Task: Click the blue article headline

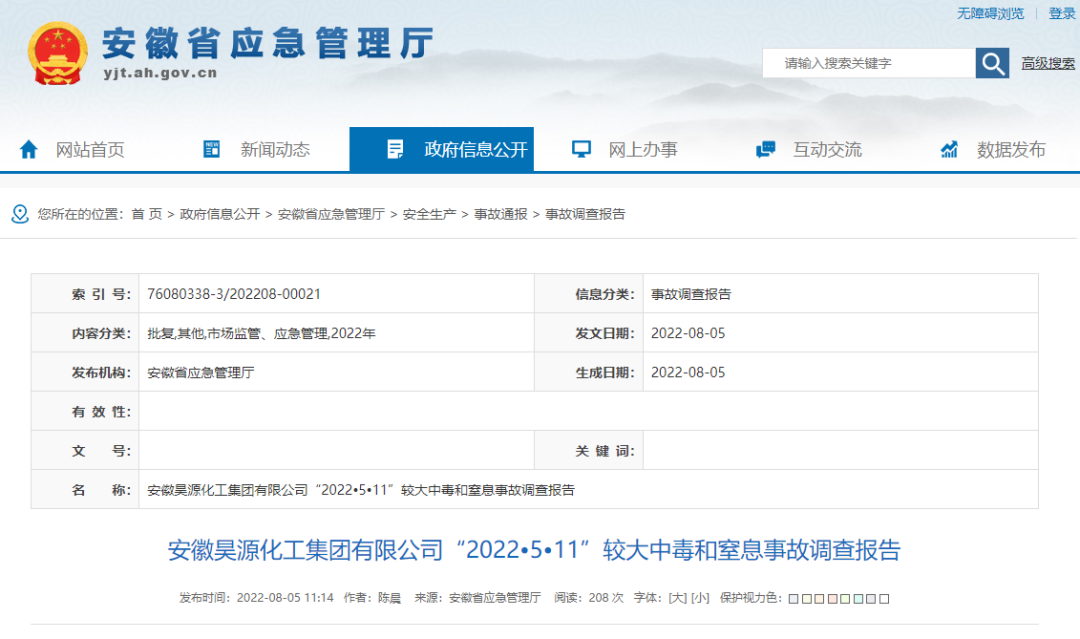Action: pyautogui.click(x=534, y=550)
